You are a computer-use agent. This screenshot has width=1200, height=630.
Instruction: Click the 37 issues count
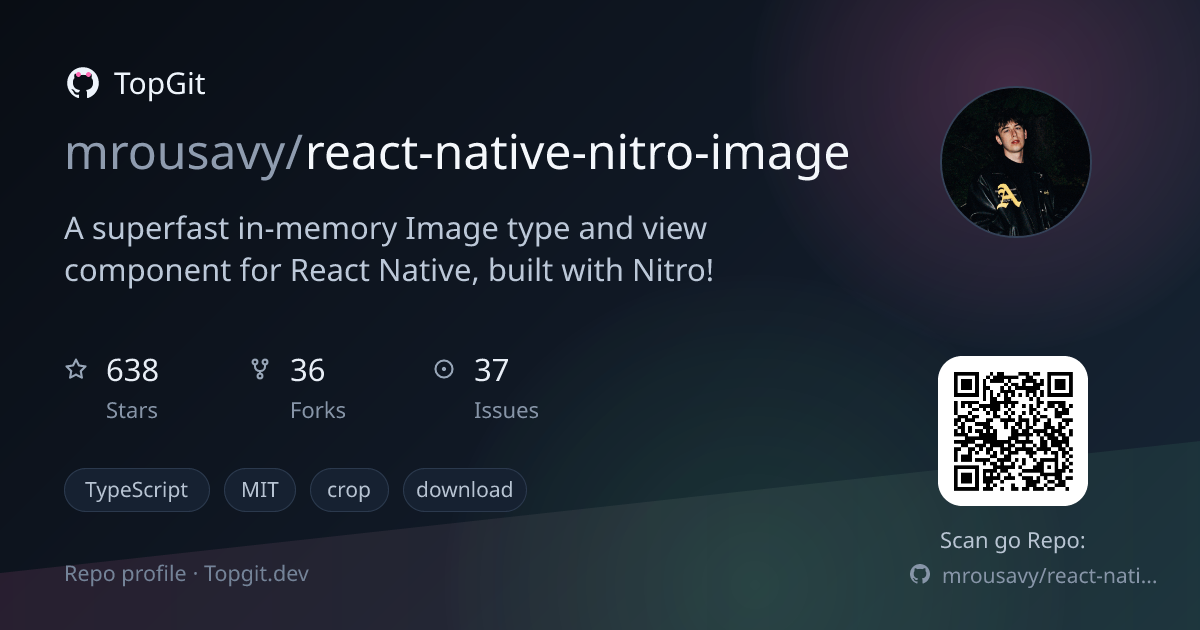[x=492, y=371]
